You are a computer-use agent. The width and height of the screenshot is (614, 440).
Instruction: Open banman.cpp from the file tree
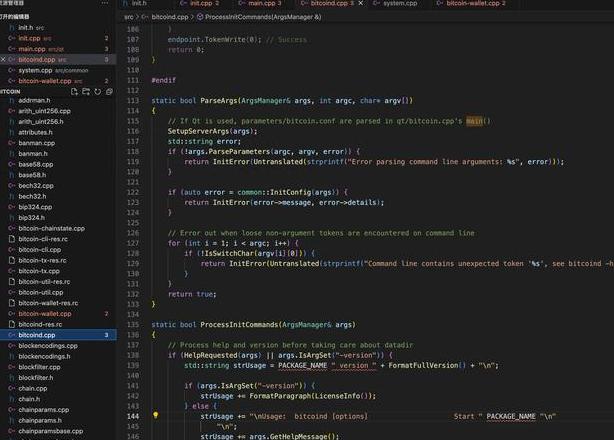[58, 143]
